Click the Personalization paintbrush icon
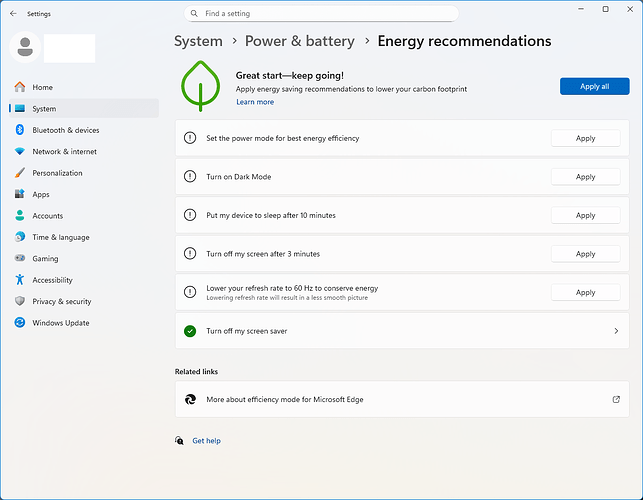This screenshot has width=643, height=500. [20, 173]
